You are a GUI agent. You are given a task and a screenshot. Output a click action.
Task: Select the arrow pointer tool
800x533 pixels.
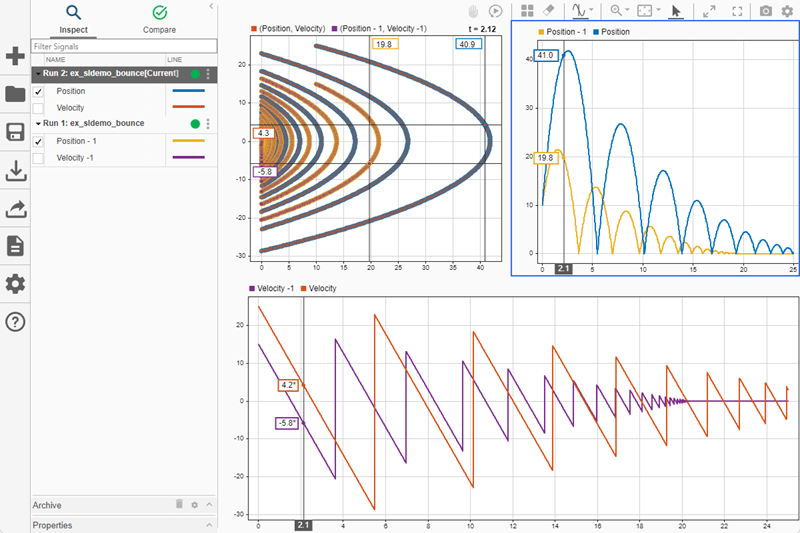(676, 11)
